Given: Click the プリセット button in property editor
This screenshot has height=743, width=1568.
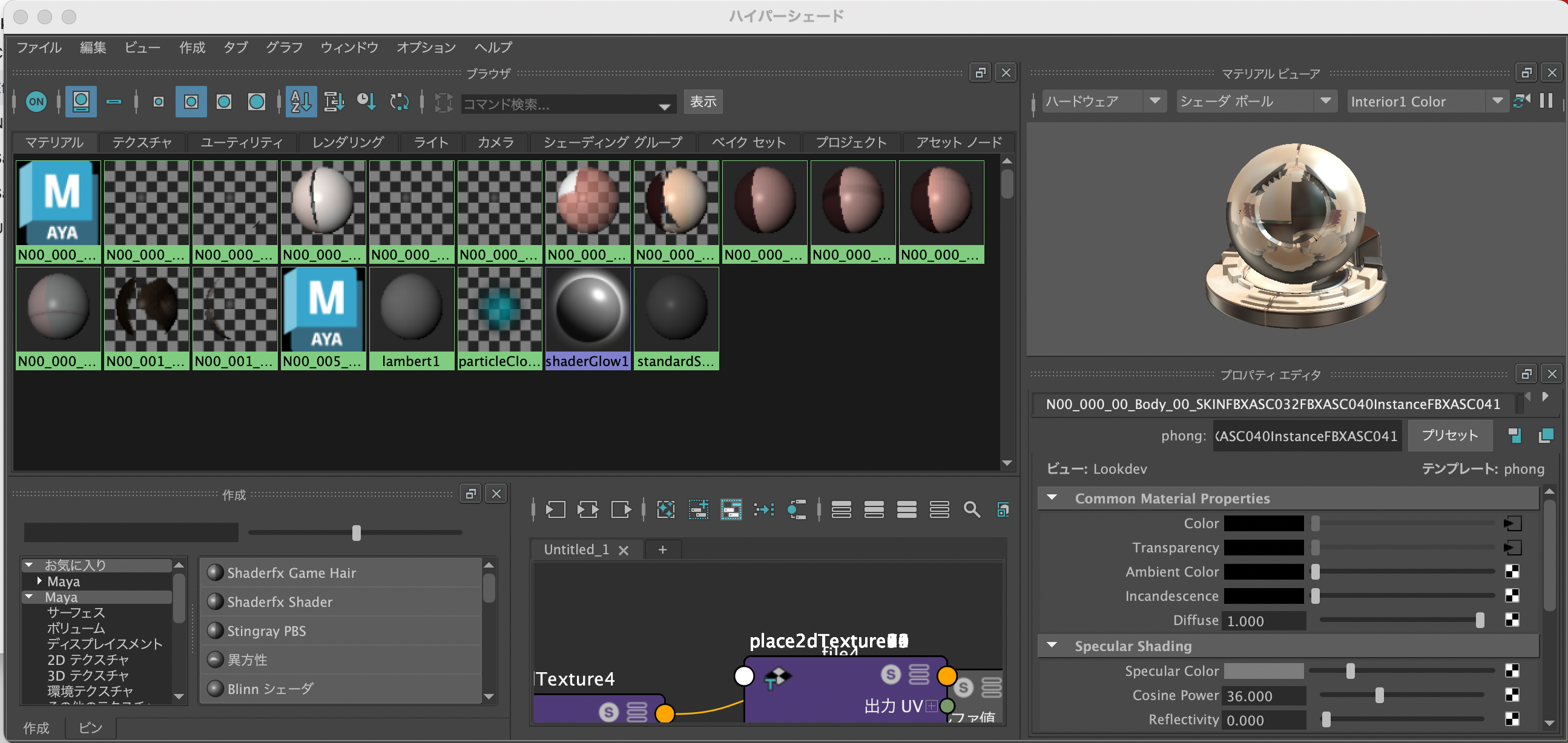Looking at the screenshot, I should coord(1450,435).
